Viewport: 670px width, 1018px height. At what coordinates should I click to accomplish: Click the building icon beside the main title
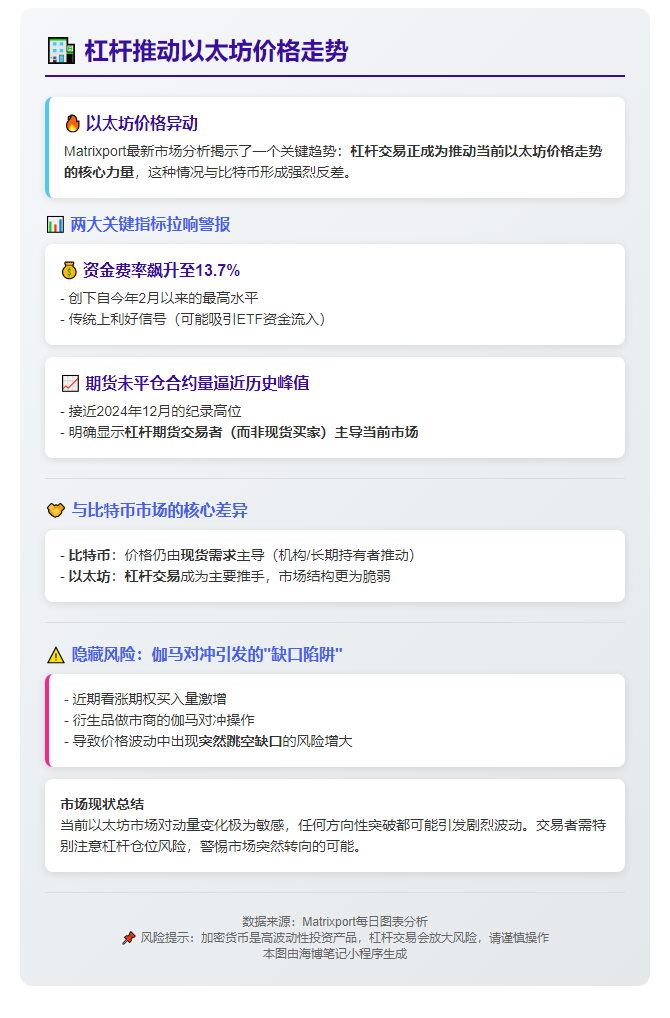click(61, 51)
